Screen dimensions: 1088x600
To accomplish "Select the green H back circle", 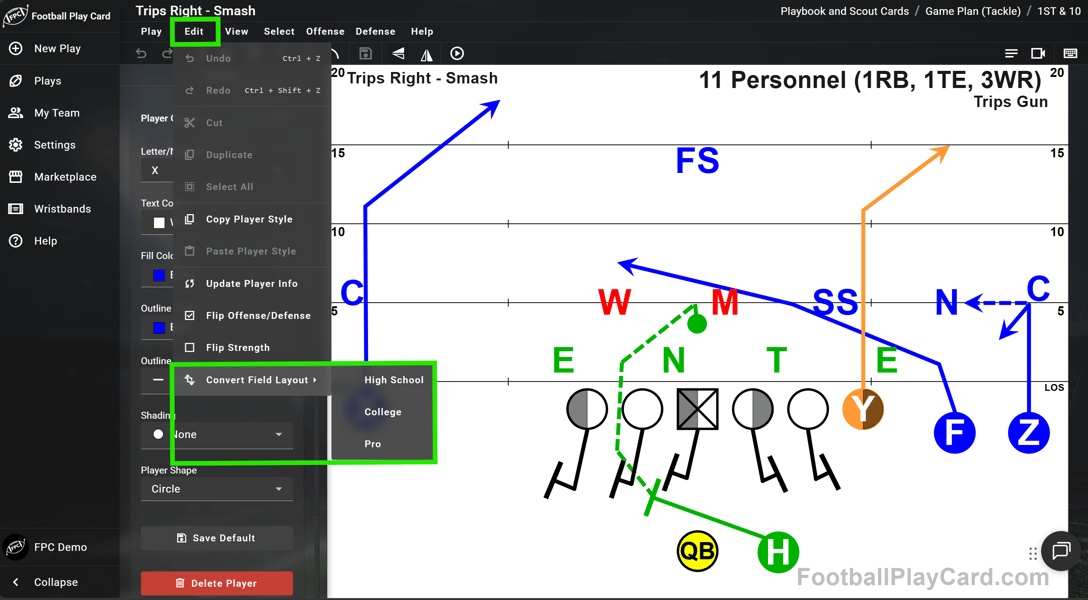I will [x=778, y=552].
